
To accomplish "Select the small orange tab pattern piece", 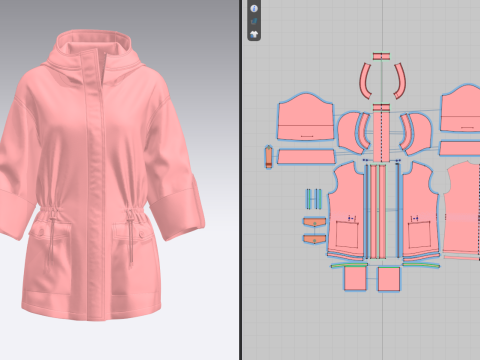I will click(x=269, y=157).
